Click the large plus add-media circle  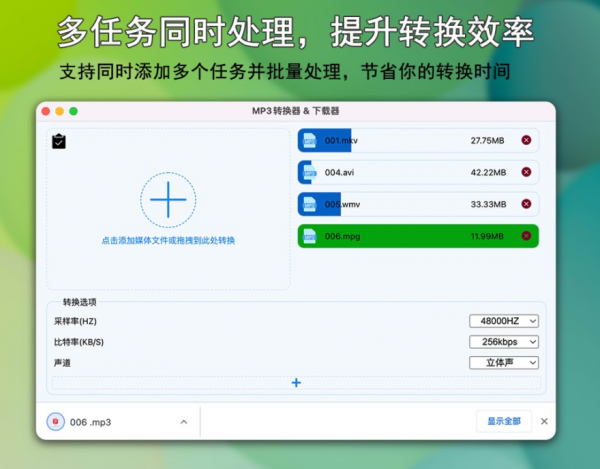coord(168,200)
